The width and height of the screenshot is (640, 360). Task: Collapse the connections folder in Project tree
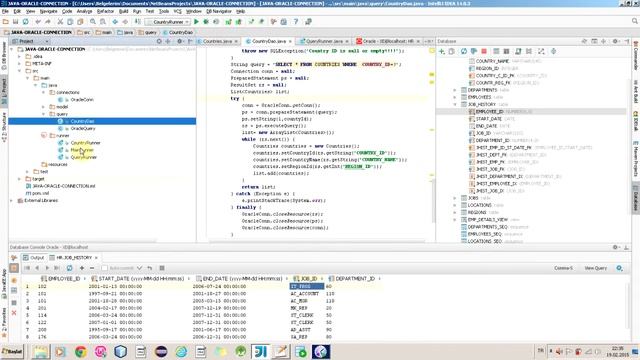[x=44, y=92]
